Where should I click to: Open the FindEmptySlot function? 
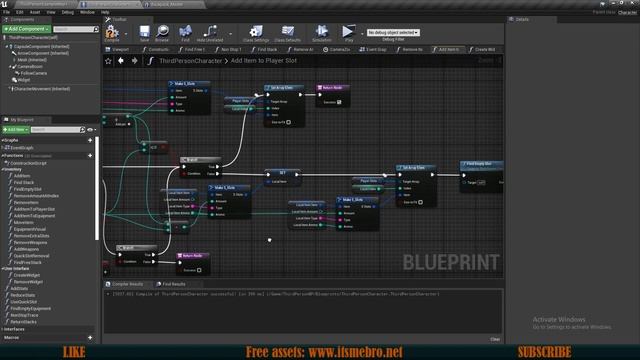tap(27, 189)
